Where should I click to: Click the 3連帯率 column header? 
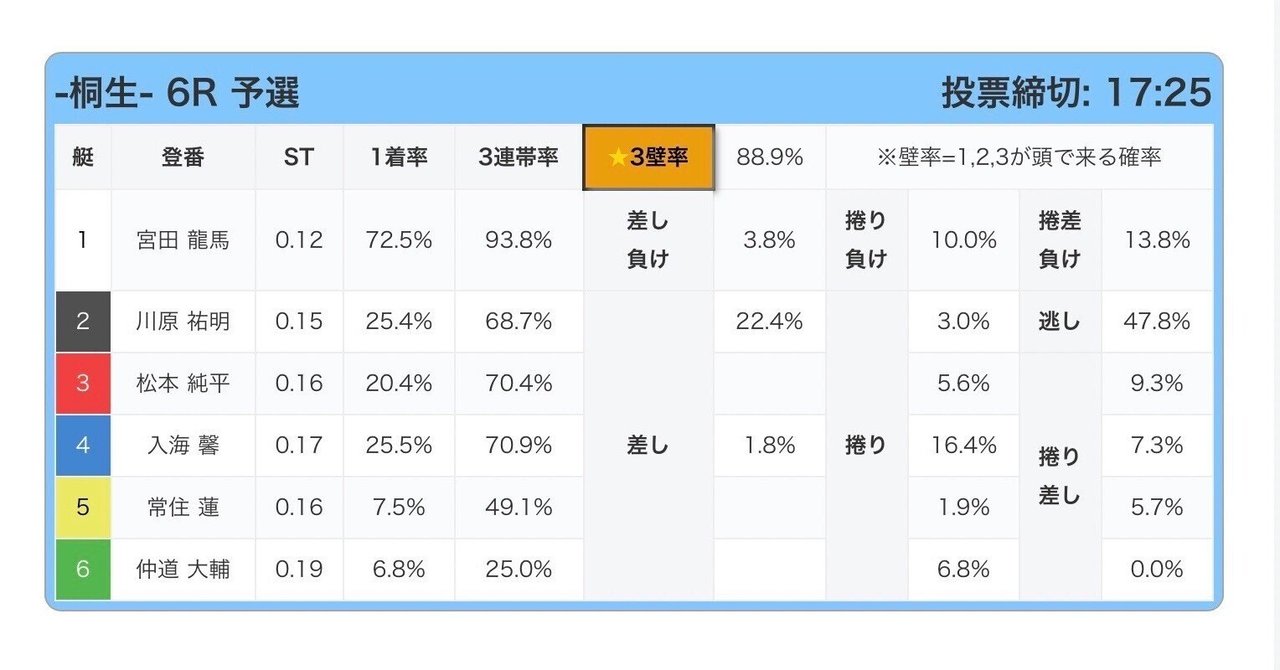[x=518, y=157]
